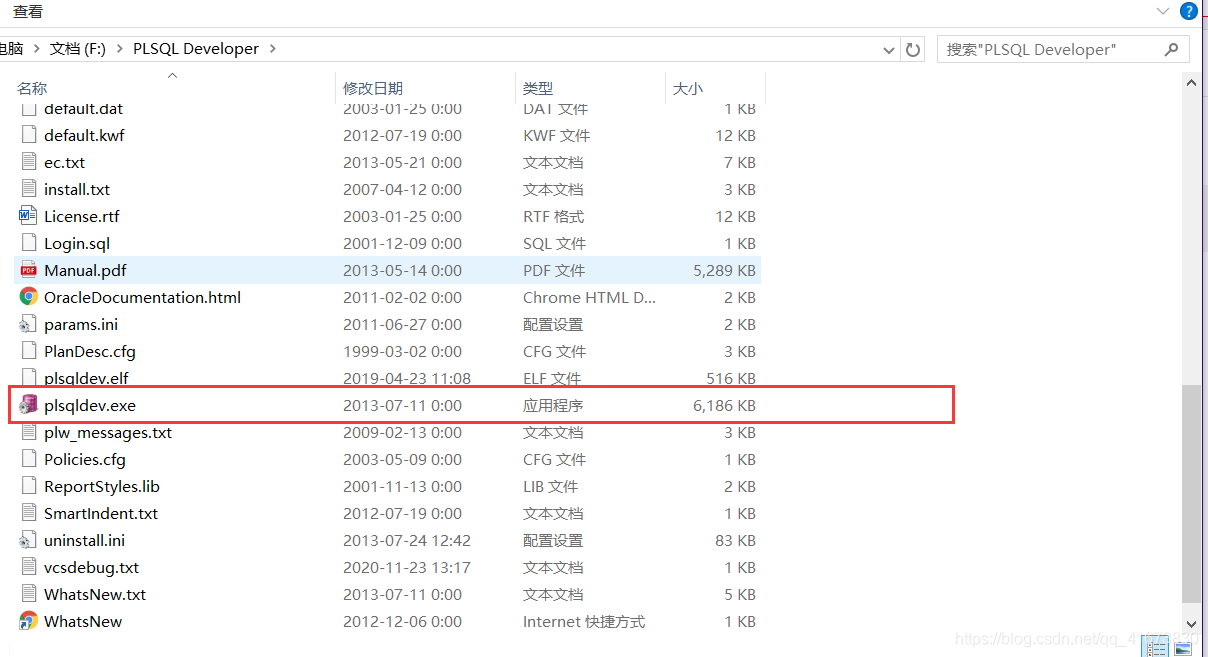The width and height of the screenshot is (1208, 657).
Task: Click the file name Manual.pdf
Action: [85, 270]
